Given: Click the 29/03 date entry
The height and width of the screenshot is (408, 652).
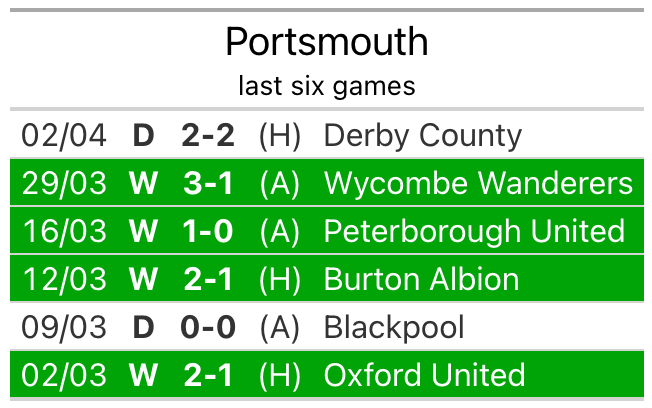Looking at the screenshot, I should coord(64,184).
